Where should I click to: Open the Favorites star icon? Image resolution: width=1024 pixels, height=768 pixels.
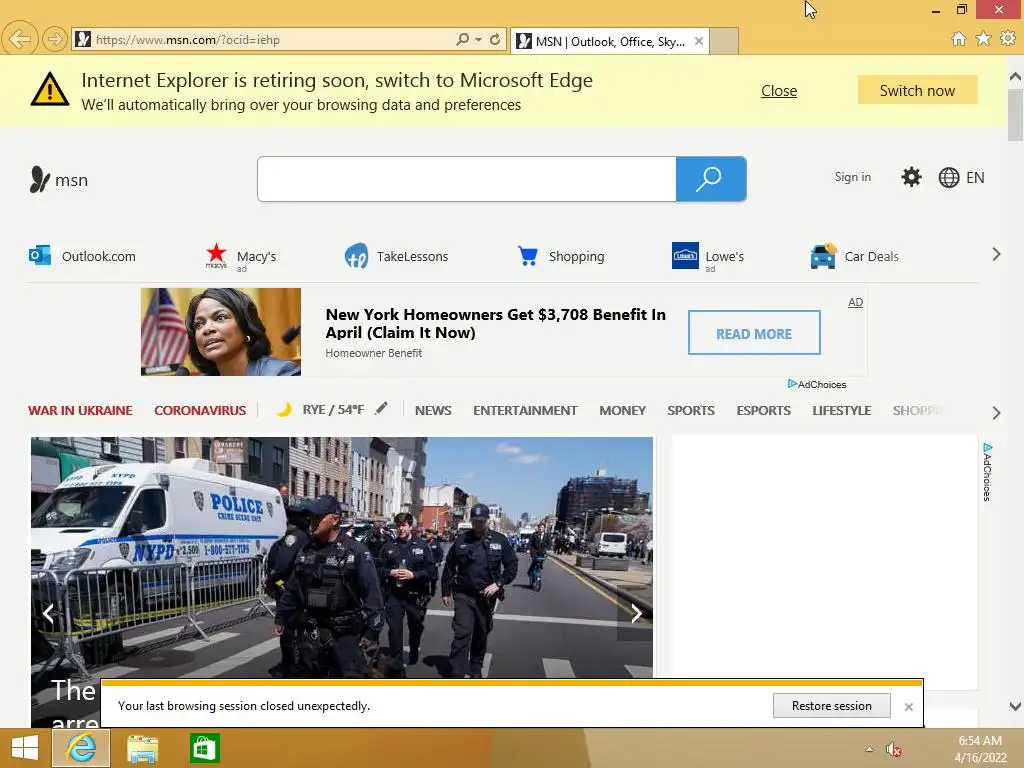(x=983, y=39)
